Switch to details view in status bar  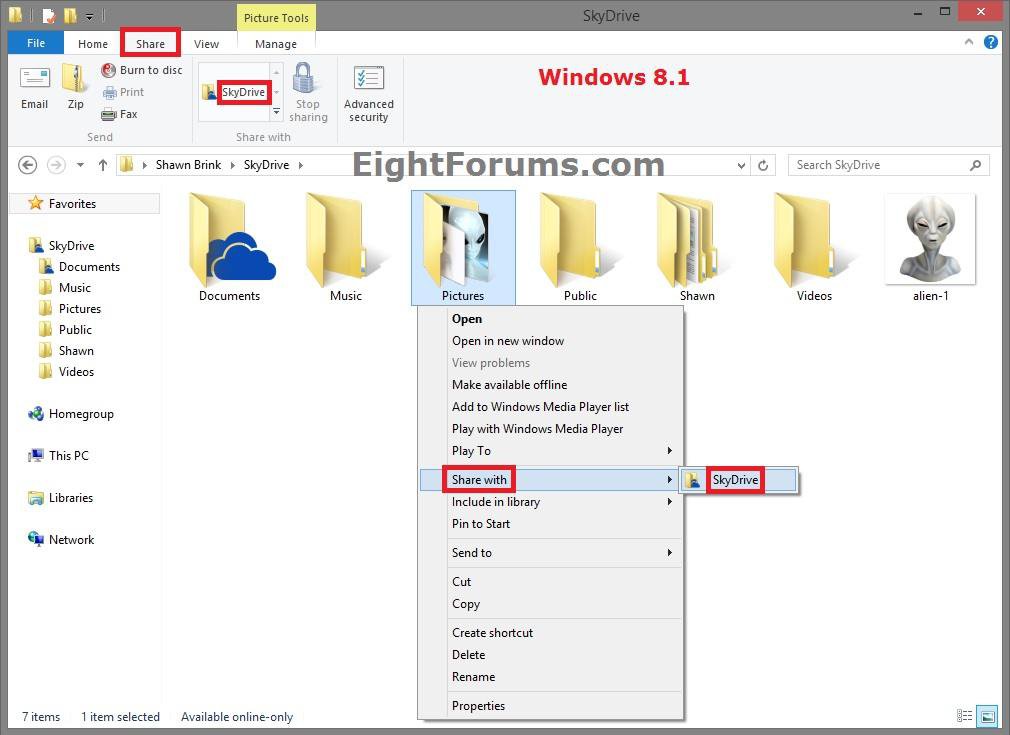pyautogui.click(x=965, y=716)
